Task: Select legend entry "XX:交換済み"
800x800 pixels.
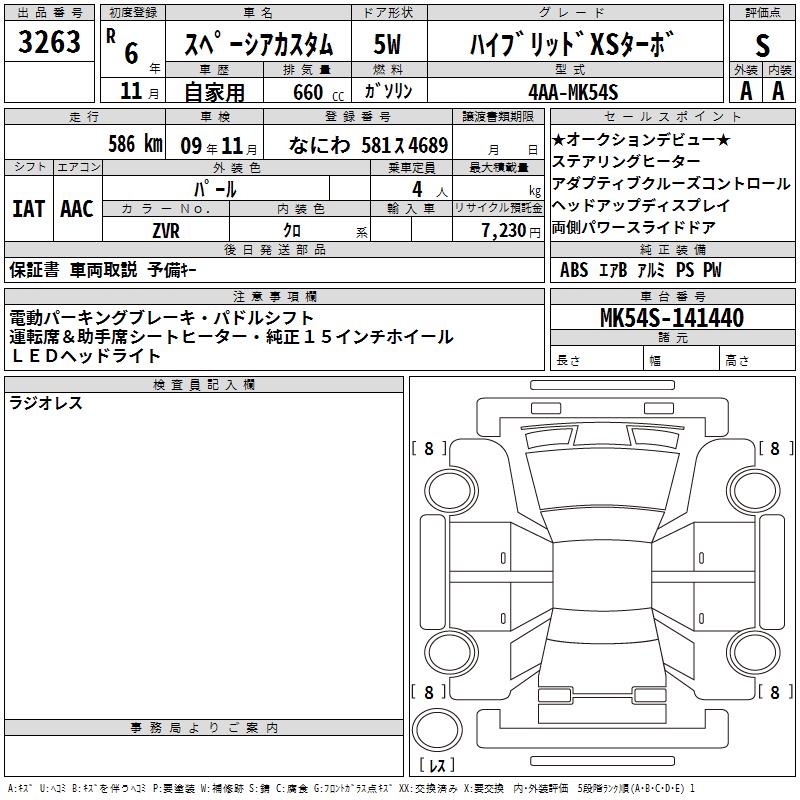Action: coord(428,788)
